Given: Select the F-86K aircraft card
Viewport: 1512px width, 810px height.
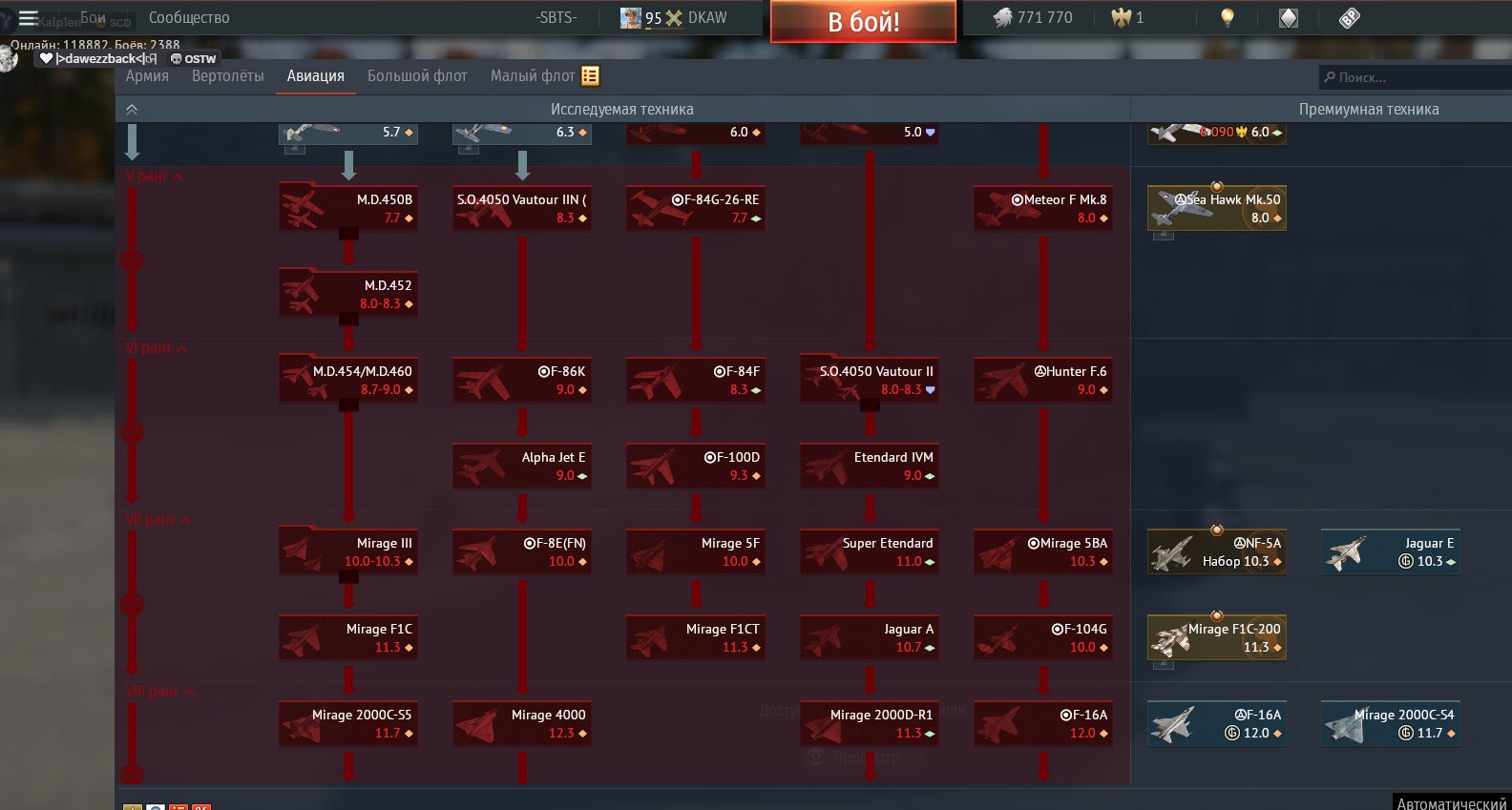Looking at the screenshot, I should (522, 380).
